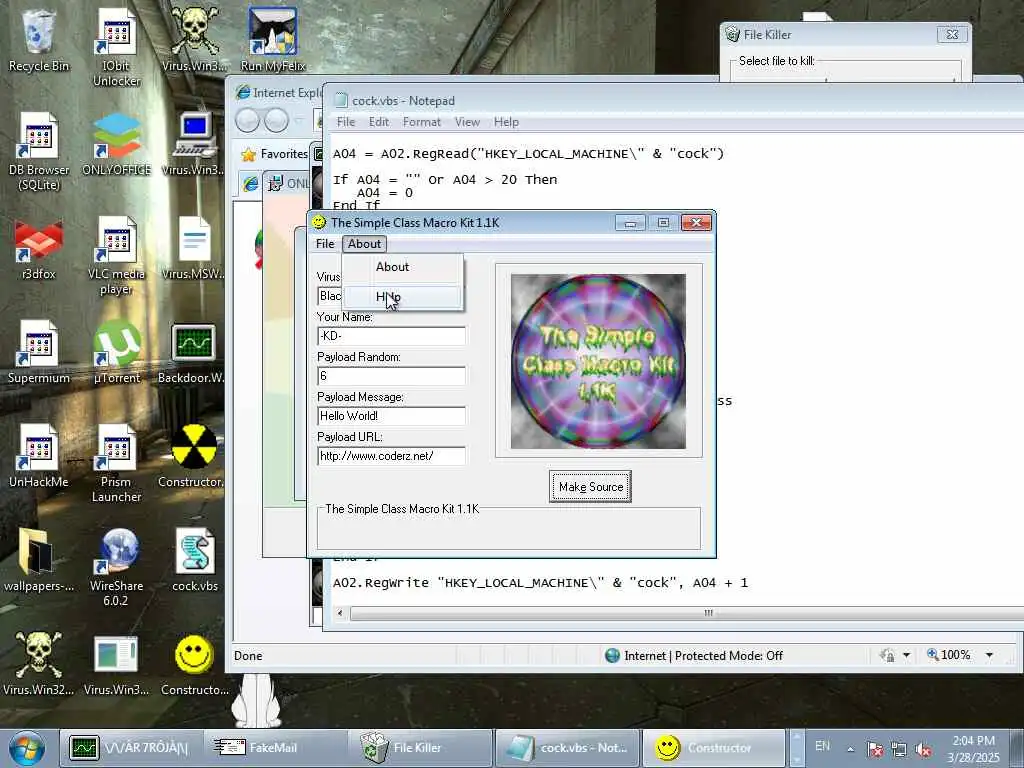The height and width of the screenshot is (768, 1024).
Task: Select the Virus.Win3 computer desktop icon
Action: [193, 144]
